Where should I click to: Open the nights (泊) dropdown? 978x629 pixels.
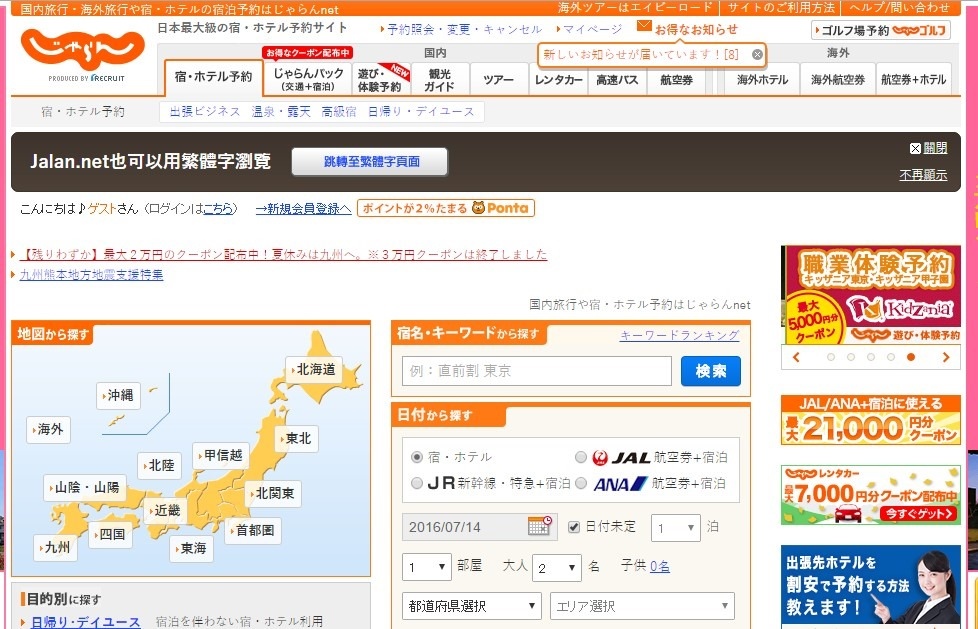[675, 528]
